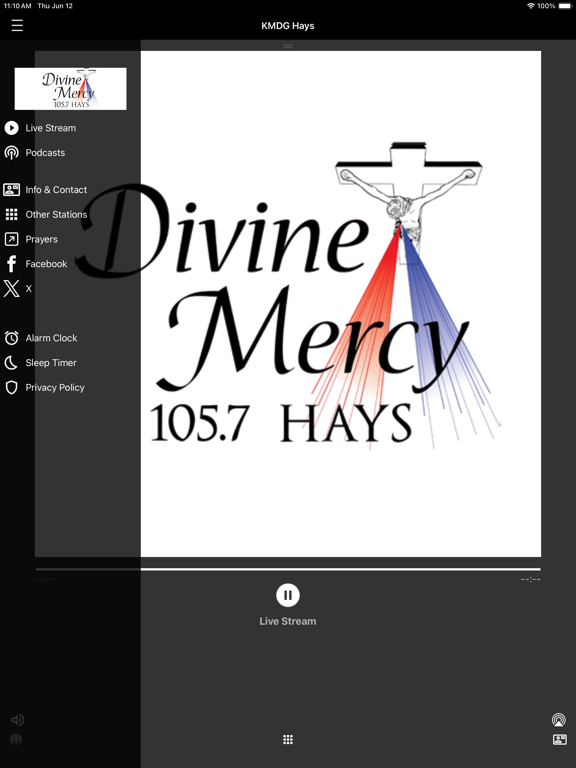Tap the battery indicator in status bar
The width and height of the screenshot is (576, 768).
pyautogui.click(x=565, y=6)
